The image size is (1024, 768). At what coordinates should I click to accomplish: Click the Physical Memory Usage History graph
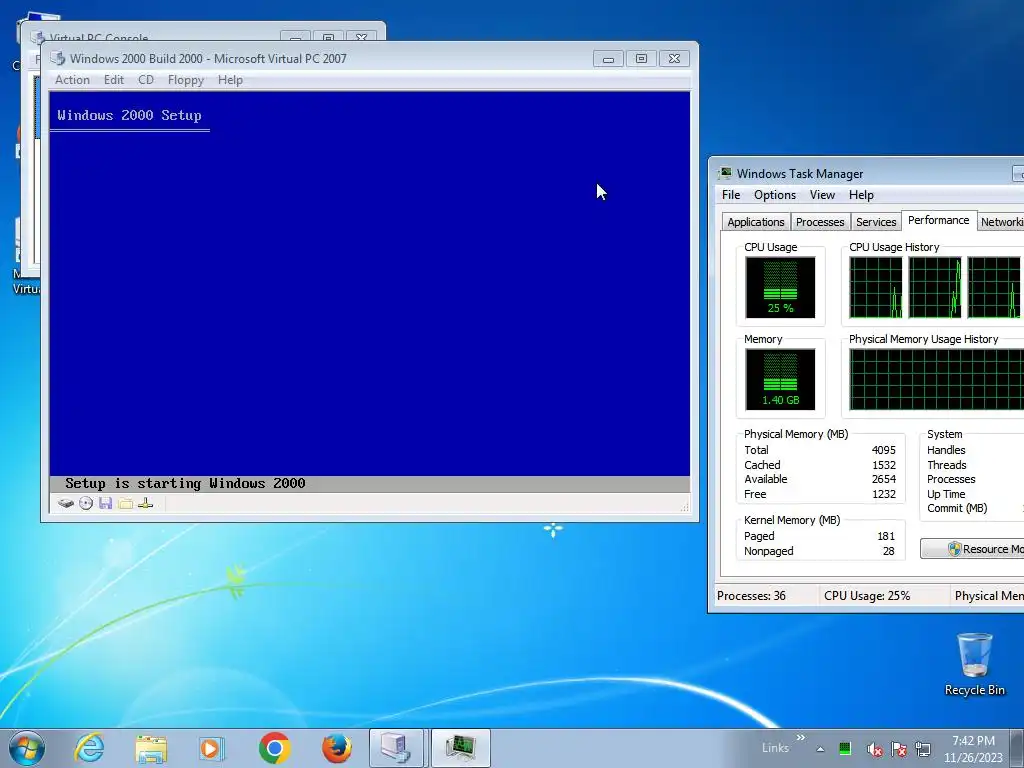point(936,379)
